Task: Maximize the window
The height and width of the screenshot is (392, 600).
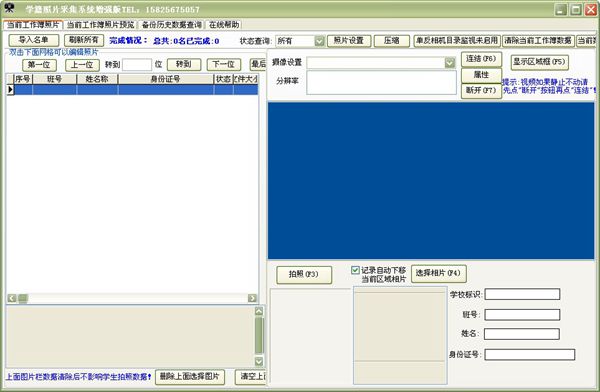Action: tap(576, 9)
